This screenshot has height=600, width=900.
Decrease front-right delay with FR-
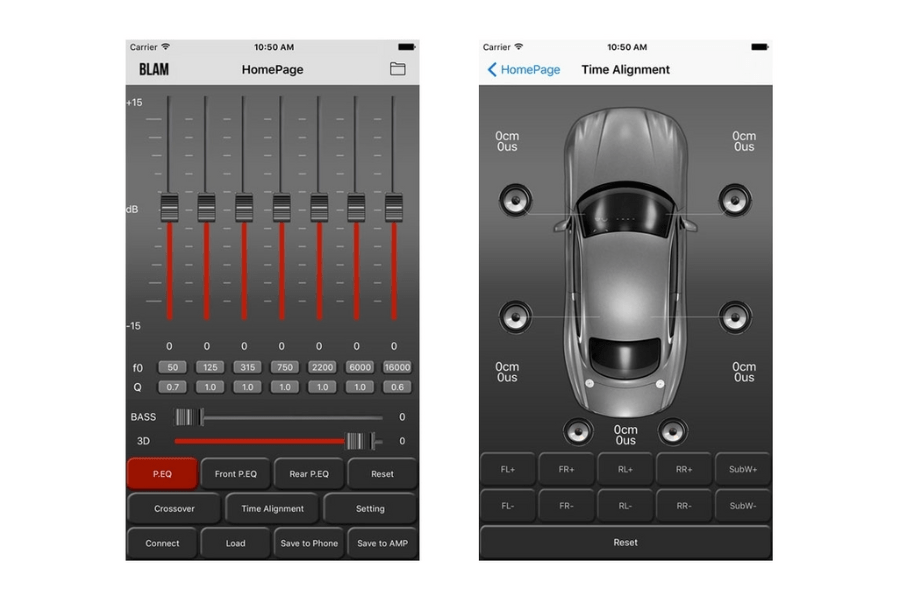click(567, 506)
